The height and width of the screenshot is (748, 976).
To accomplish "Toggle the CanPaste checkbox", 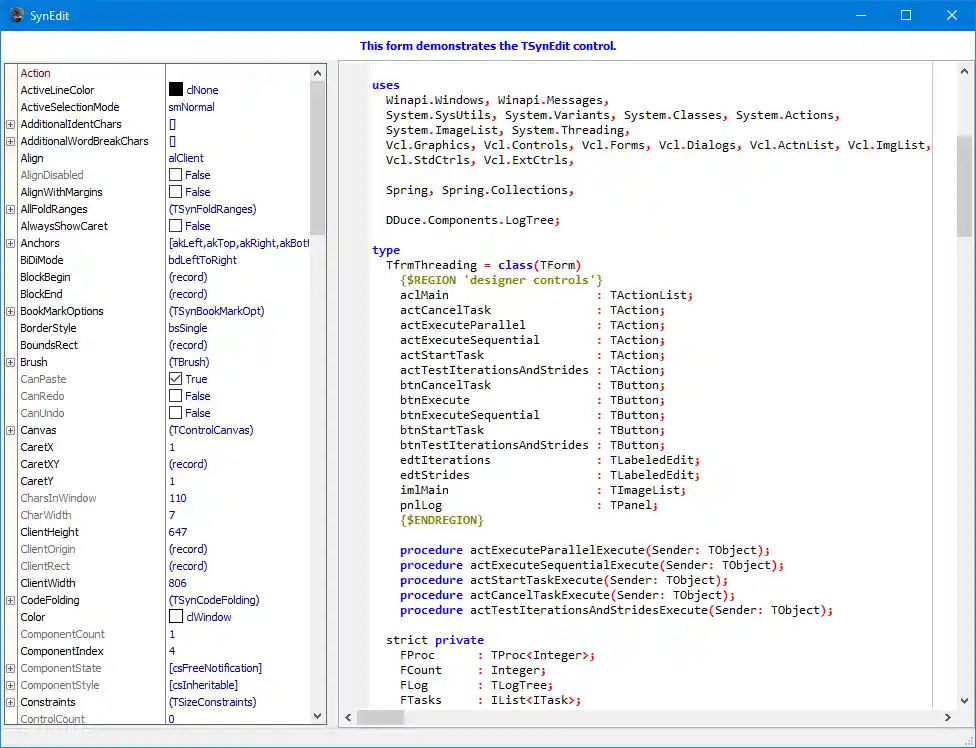I will click(175, 379).
